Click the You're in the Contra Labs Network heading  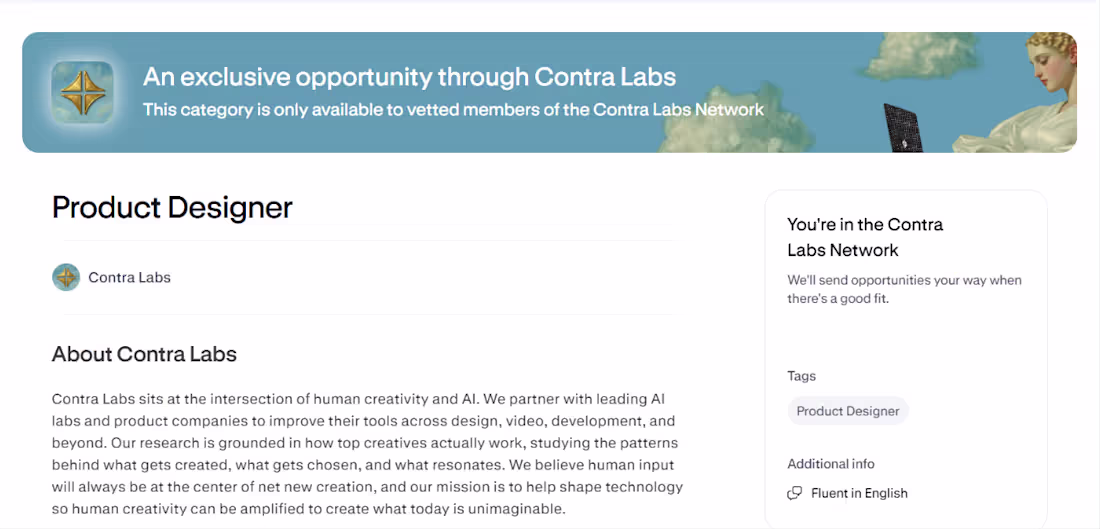(865, 237)
